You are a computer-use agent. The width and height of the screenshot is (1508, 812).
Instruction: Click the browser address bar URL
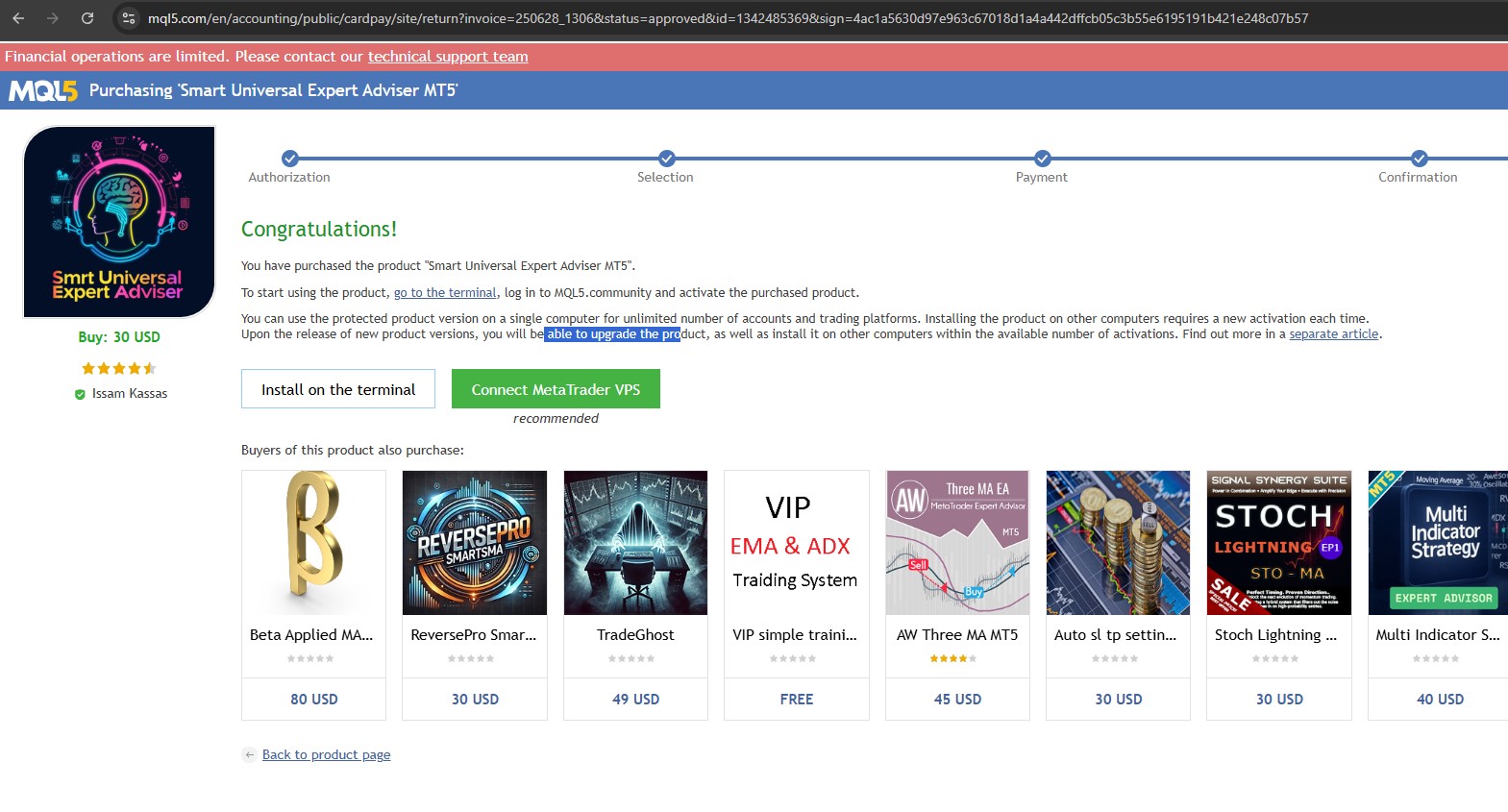(x=728, y=18)
